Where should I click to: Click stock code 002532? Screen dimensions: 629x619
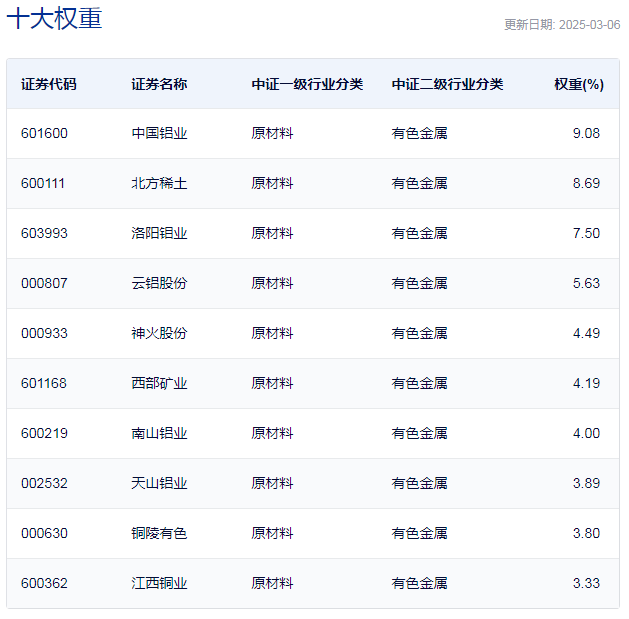[x=44, y=483]
